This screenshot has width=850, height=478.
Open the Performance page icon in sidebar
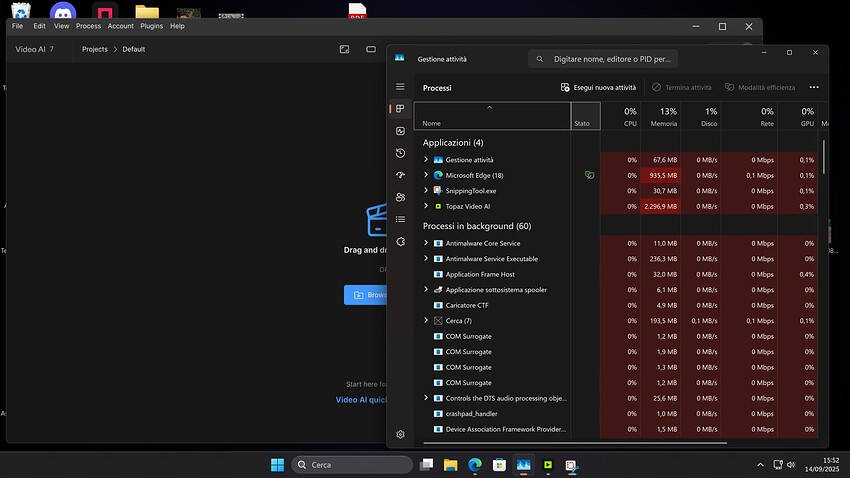click(400, 131)
